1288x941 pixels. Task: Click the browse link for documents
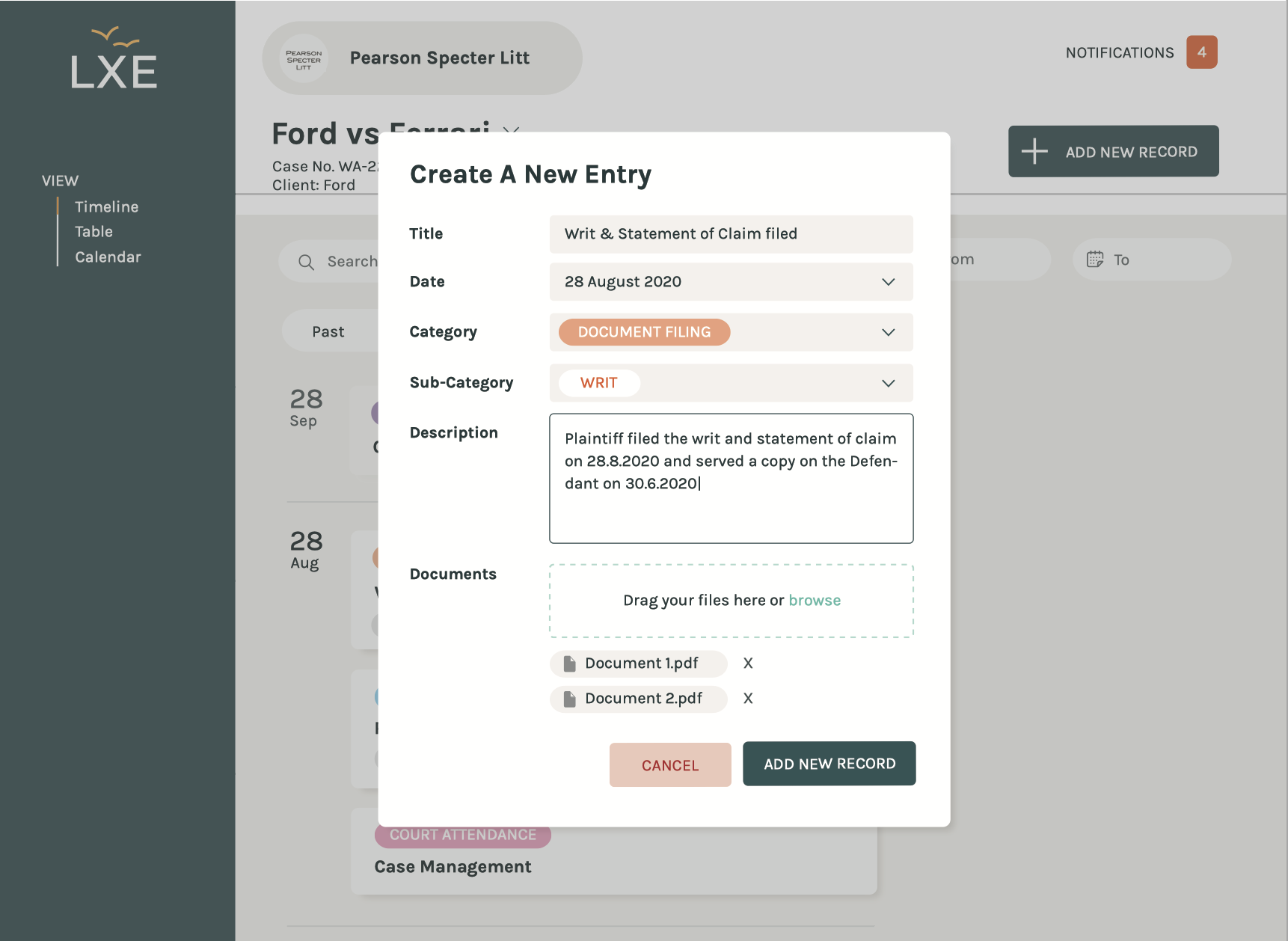pyautogui.click(x=815, y=601)
